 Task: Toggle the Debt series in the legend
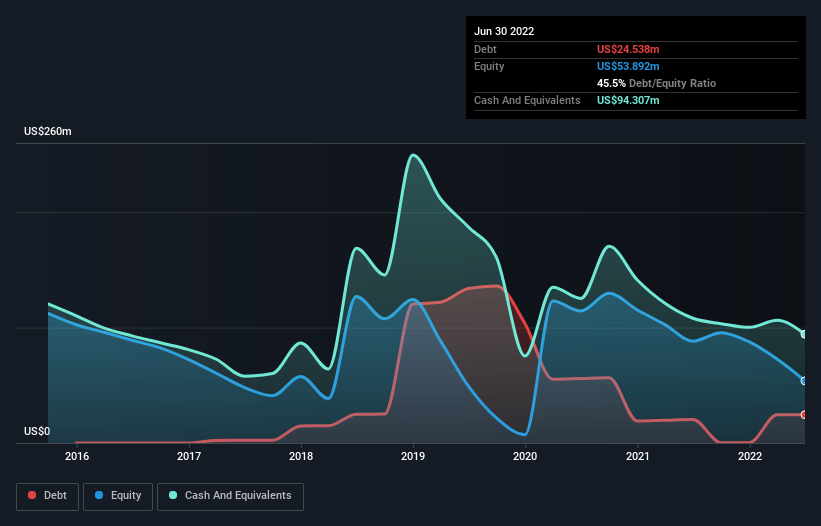(x=47, y=496)
